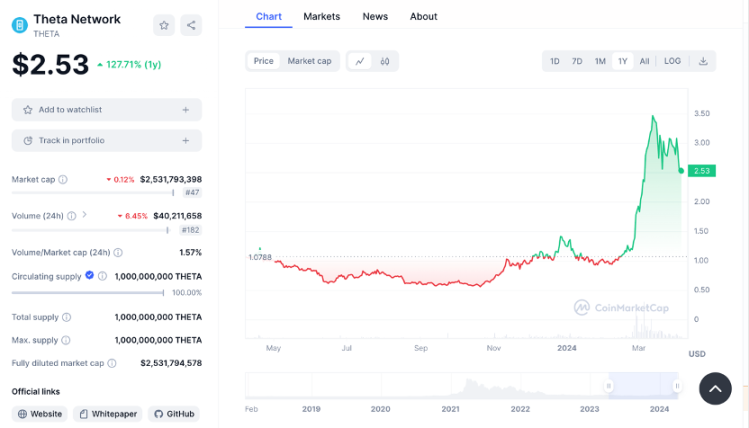Click the plus icon on Add to watchlist

click(186, 110)
